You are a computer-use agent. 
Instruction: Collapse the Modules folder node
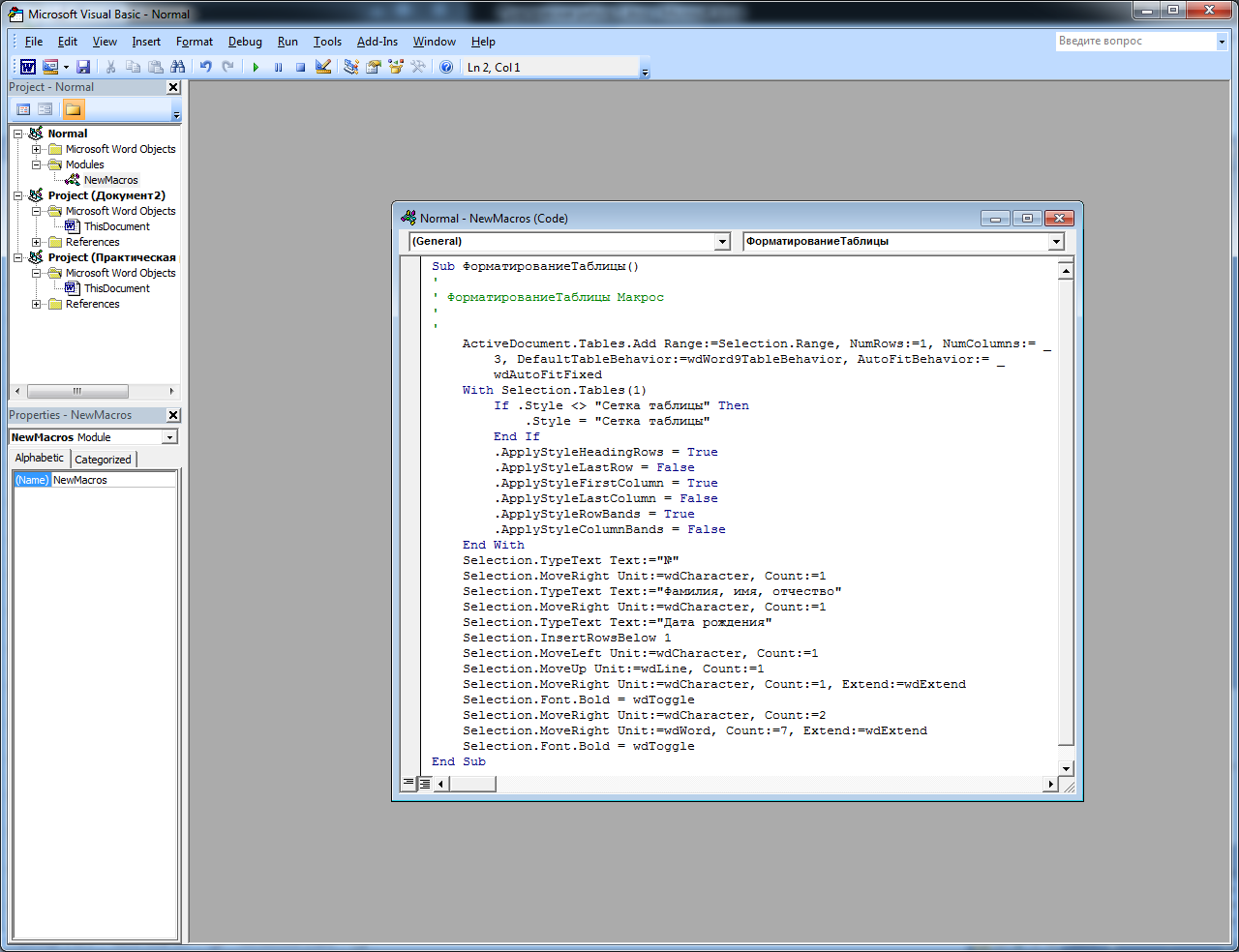tap(37, 164)
